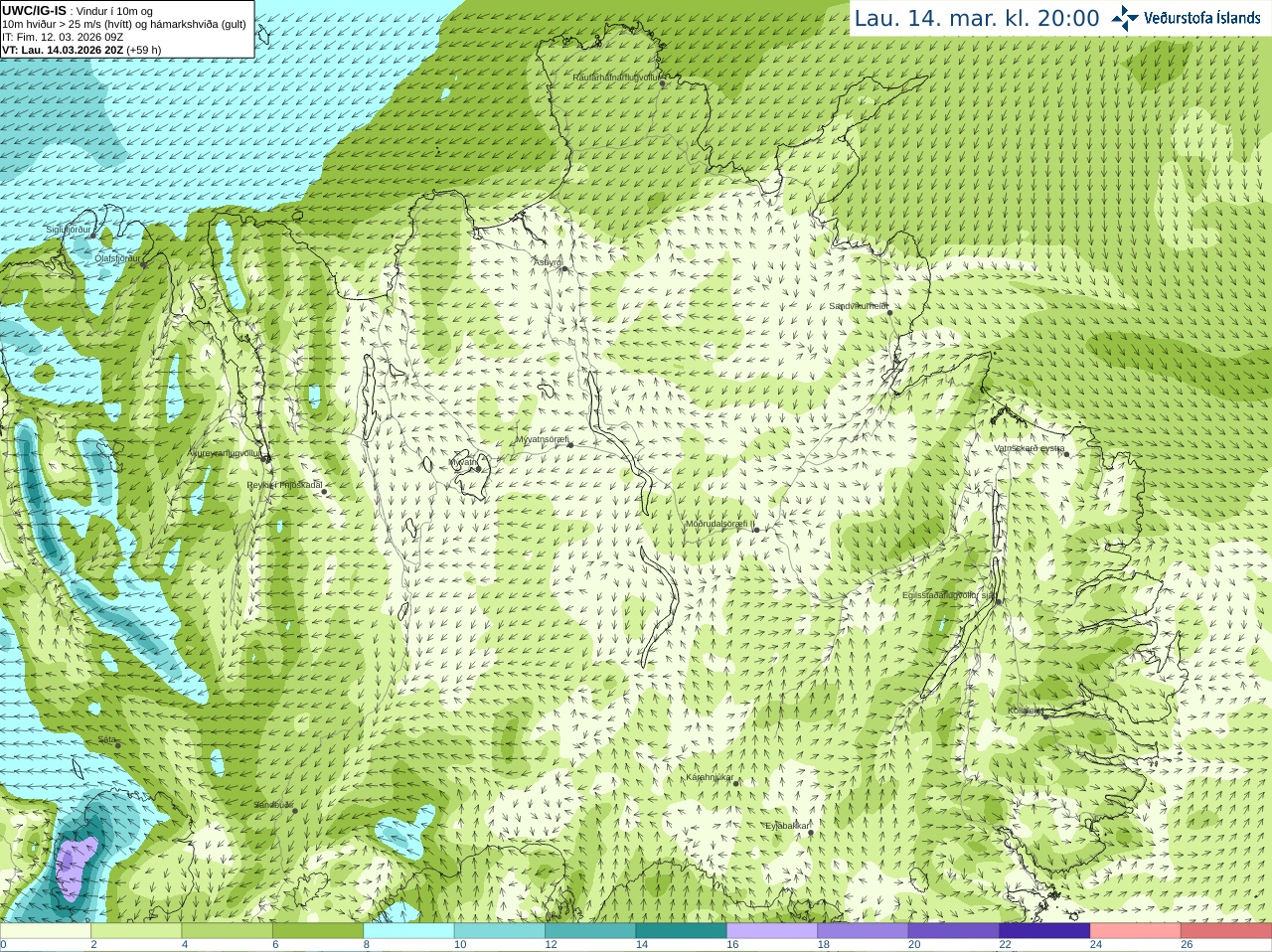
Task: Click the 0–2 m/s legend swatch
Action: click(46, 931)
